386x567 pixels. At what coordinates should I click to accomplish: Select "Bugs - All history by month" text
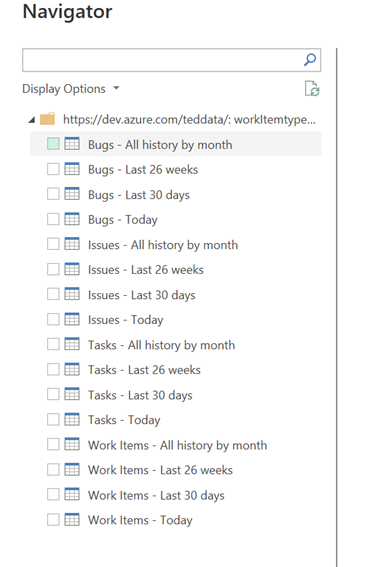click(x=160, y=145)
